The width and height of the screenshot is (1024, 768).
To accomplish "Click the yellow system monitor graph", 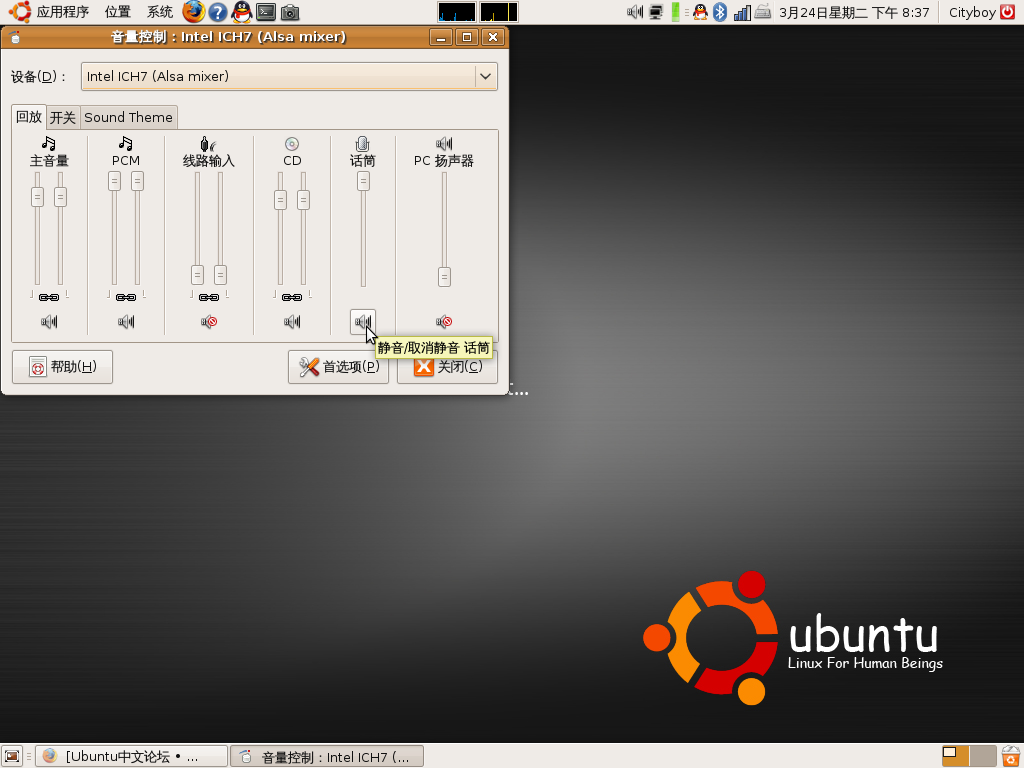I will (x=499, y=12).
